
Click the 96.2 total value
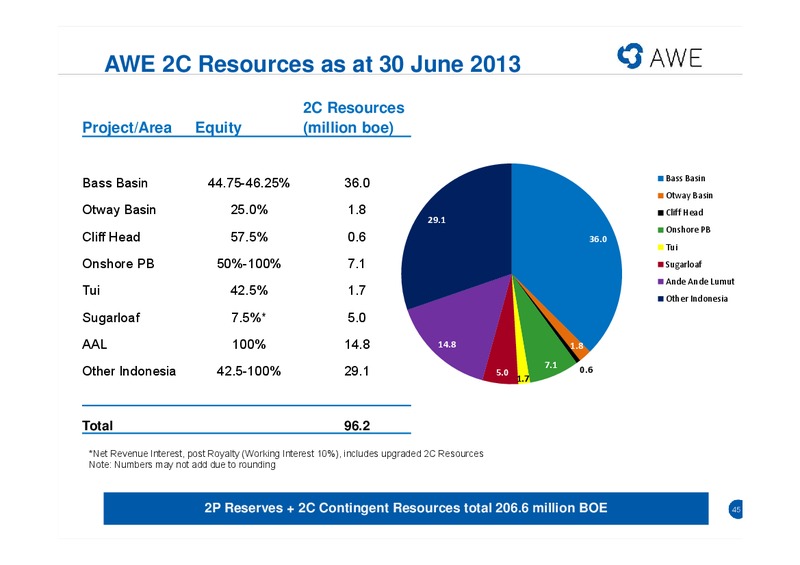coord(357,426)
